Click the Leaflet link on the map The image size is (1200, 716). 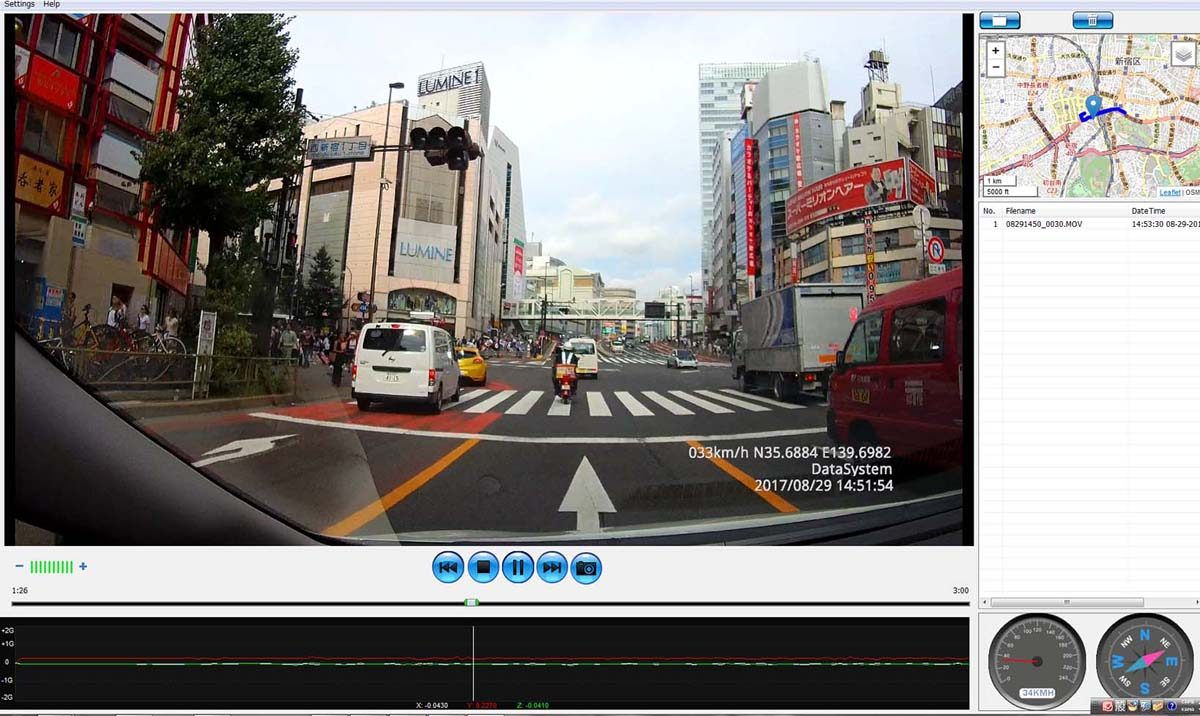(x=1169, y=192)
